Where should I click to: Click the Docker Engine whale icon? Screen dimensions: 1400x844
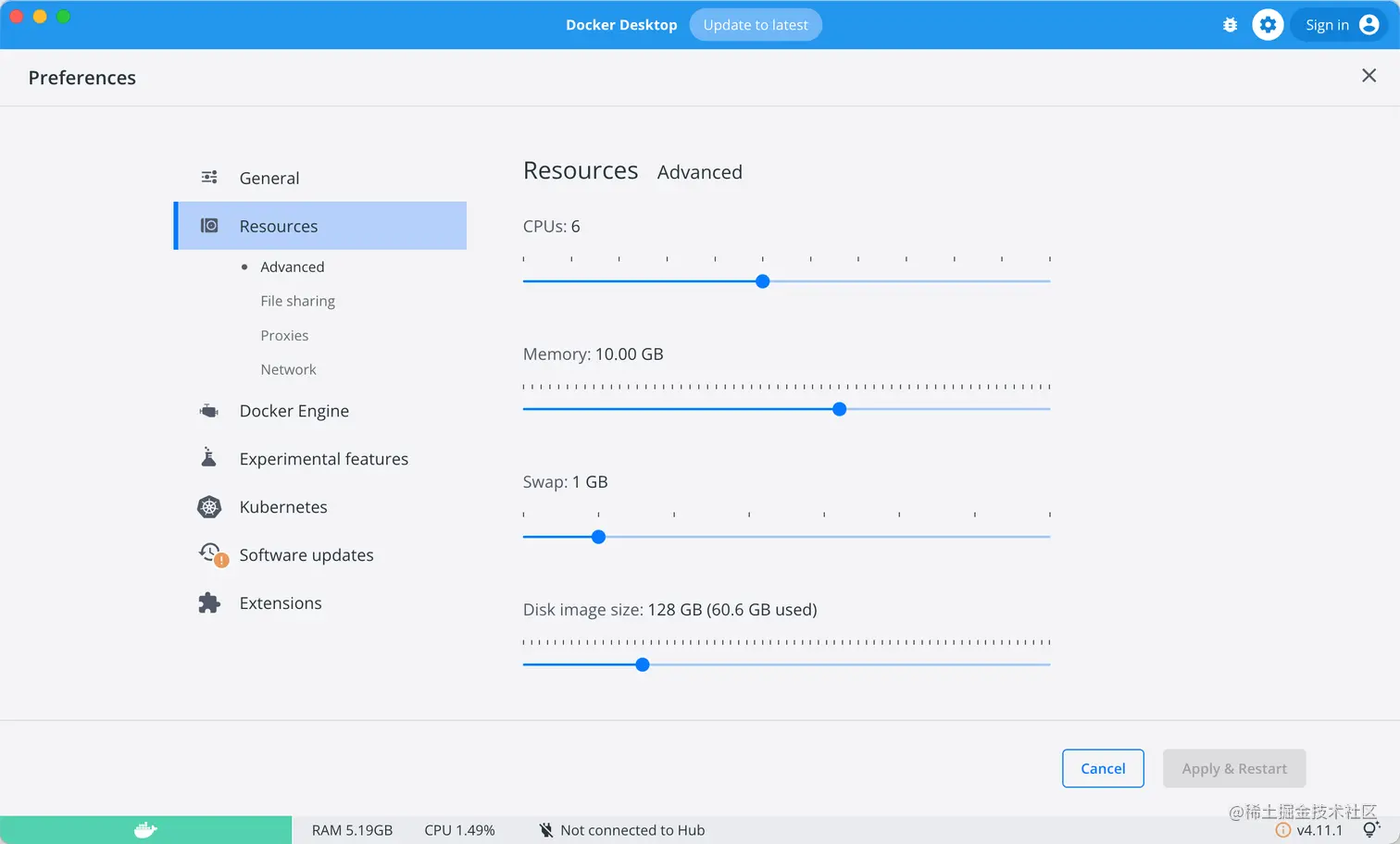209,411
